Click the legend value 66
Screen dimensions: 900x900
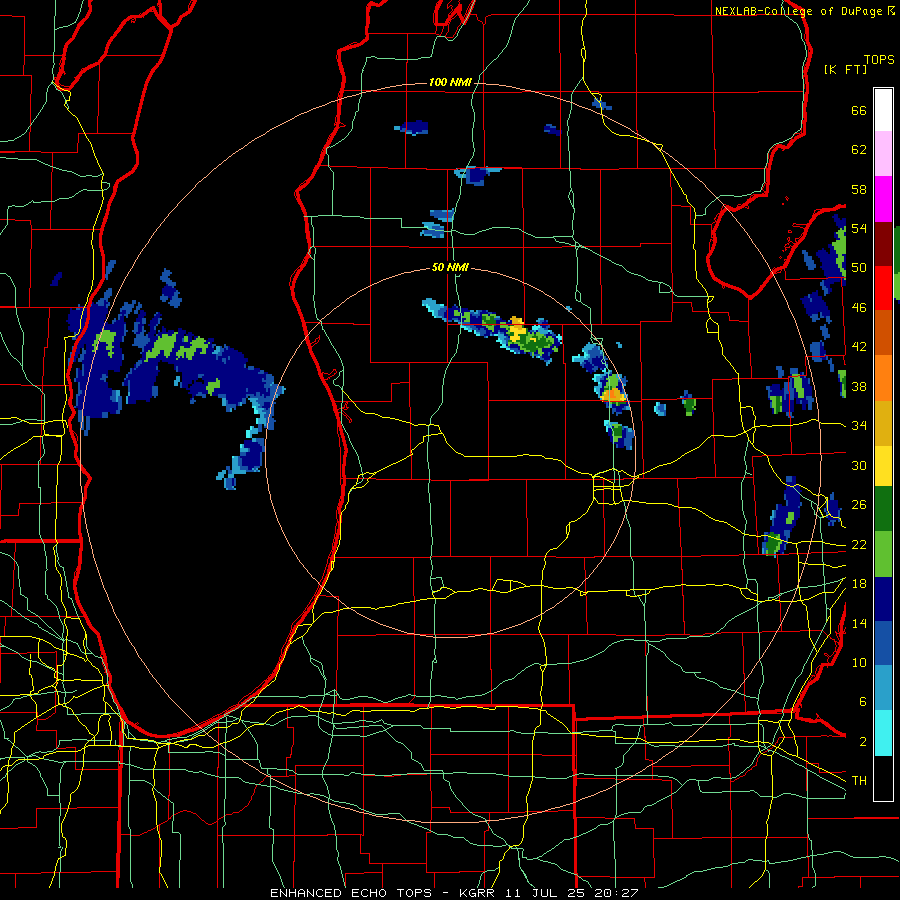[859, 111]
